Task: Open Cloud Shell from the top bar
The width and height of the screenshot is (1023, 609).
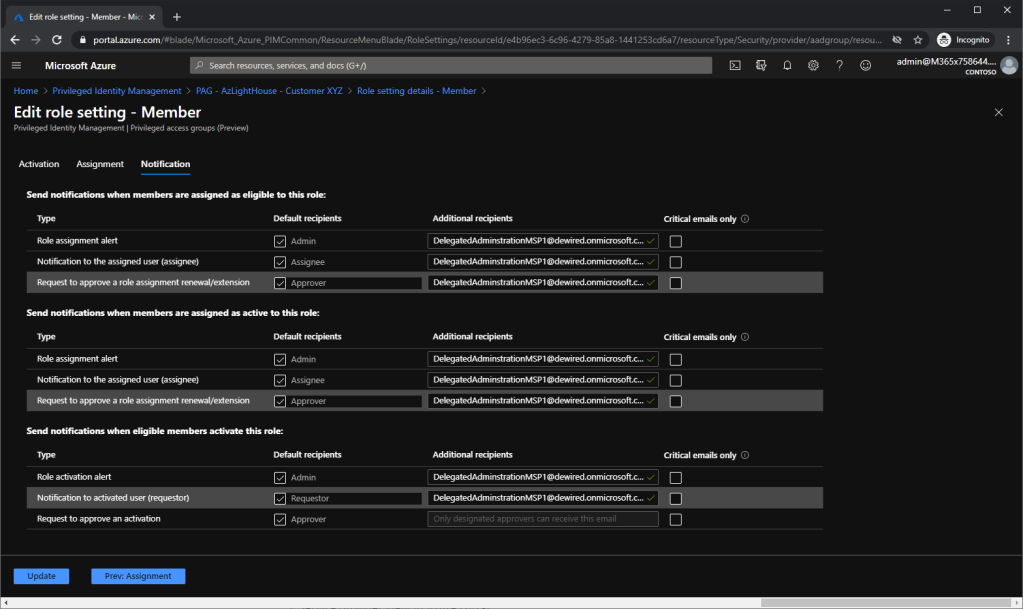Action: [735, 65]
